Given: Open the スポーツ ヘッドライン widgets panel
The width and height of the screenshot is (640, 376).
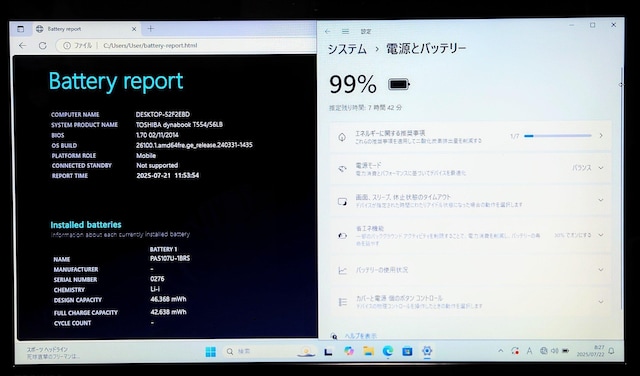Looking at the screenshot, I should point(53,353).
